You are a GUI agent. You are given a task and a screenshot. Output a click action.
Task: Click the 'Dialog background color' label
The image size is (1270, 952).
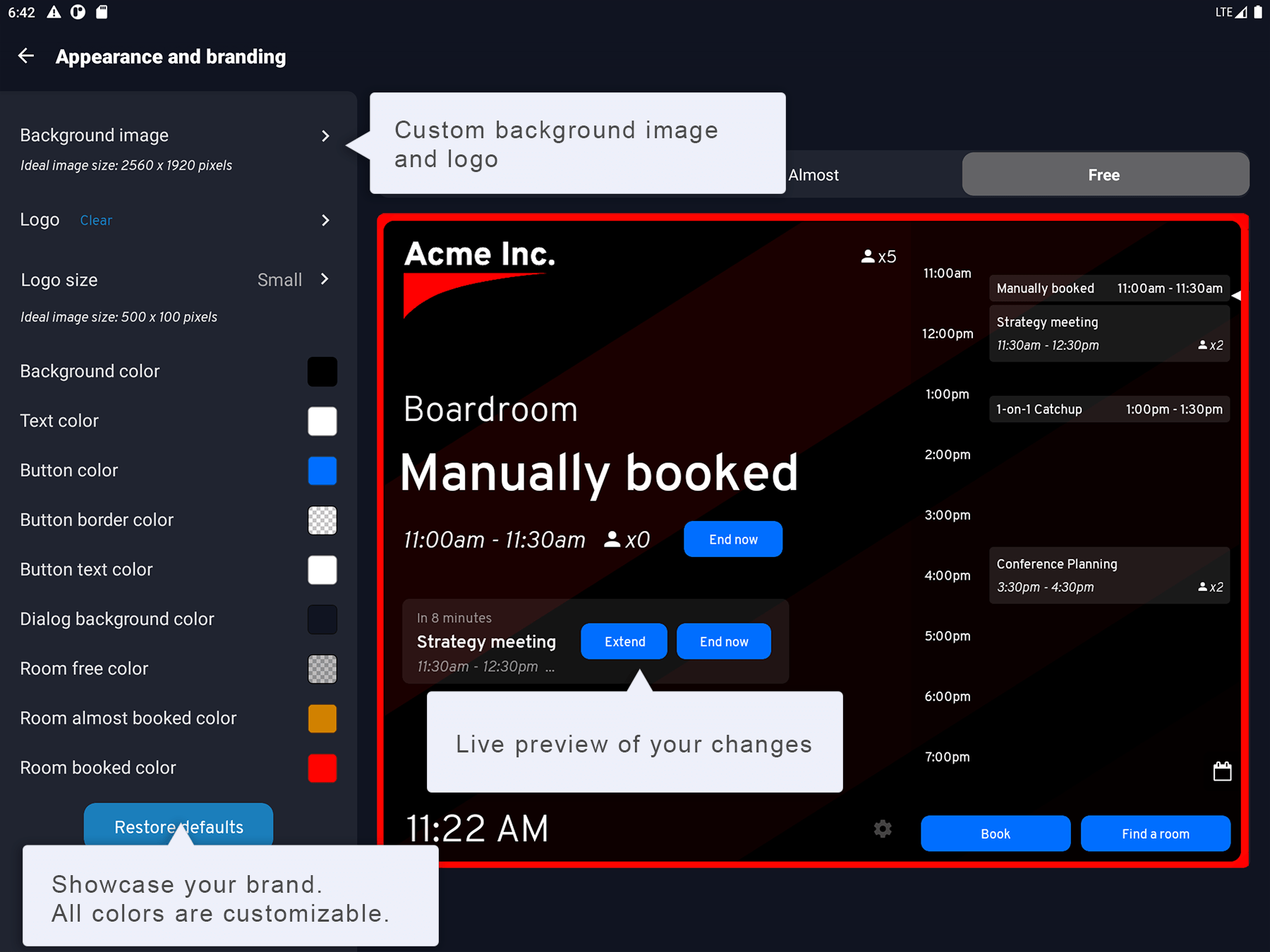[x=117, y=619]
